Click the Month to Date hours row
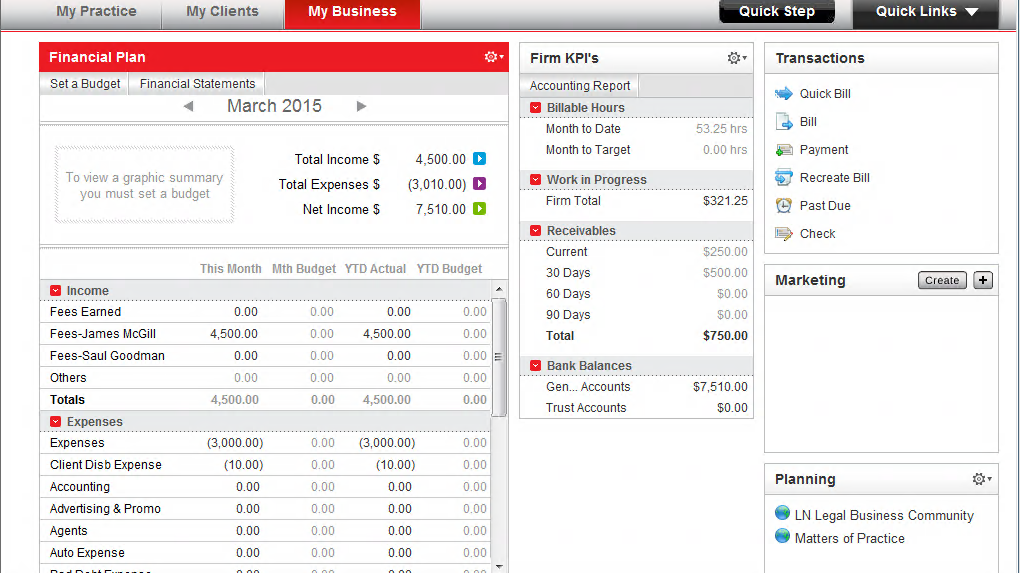This screenshot has width=1020, height=573. [x=637, y=129]
